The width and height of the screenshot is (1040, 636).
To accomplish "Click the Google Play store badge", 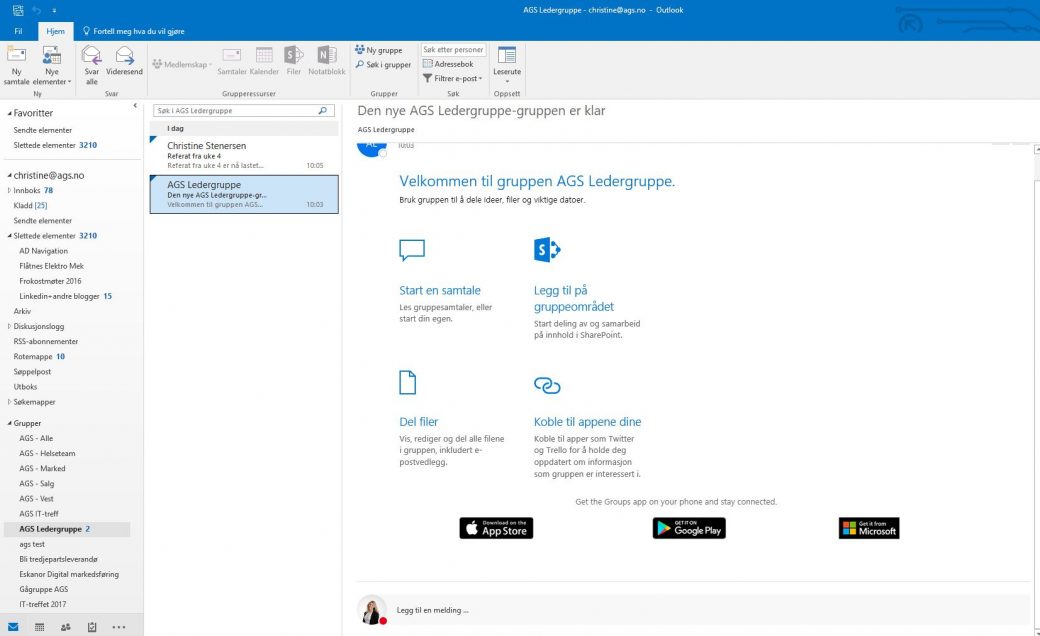I will (689, 528).
